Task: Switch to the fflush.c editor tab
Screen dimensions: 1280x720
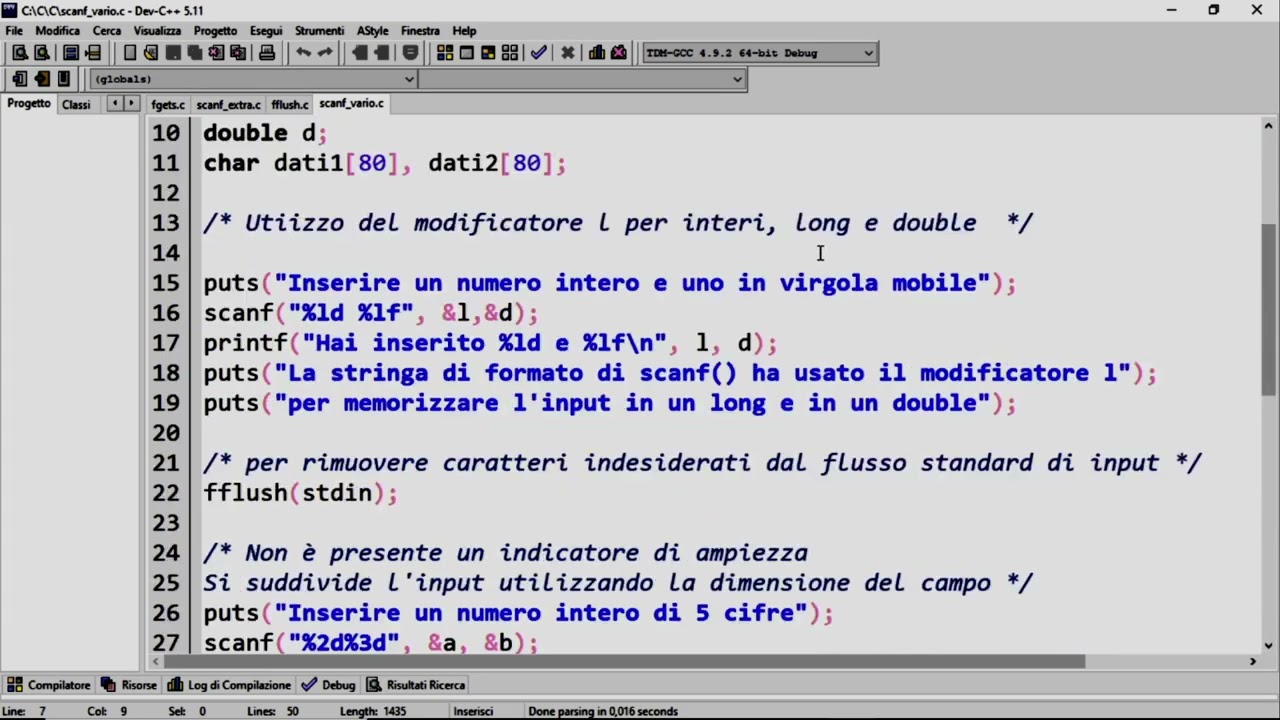Action: click(x=290, y=105)
